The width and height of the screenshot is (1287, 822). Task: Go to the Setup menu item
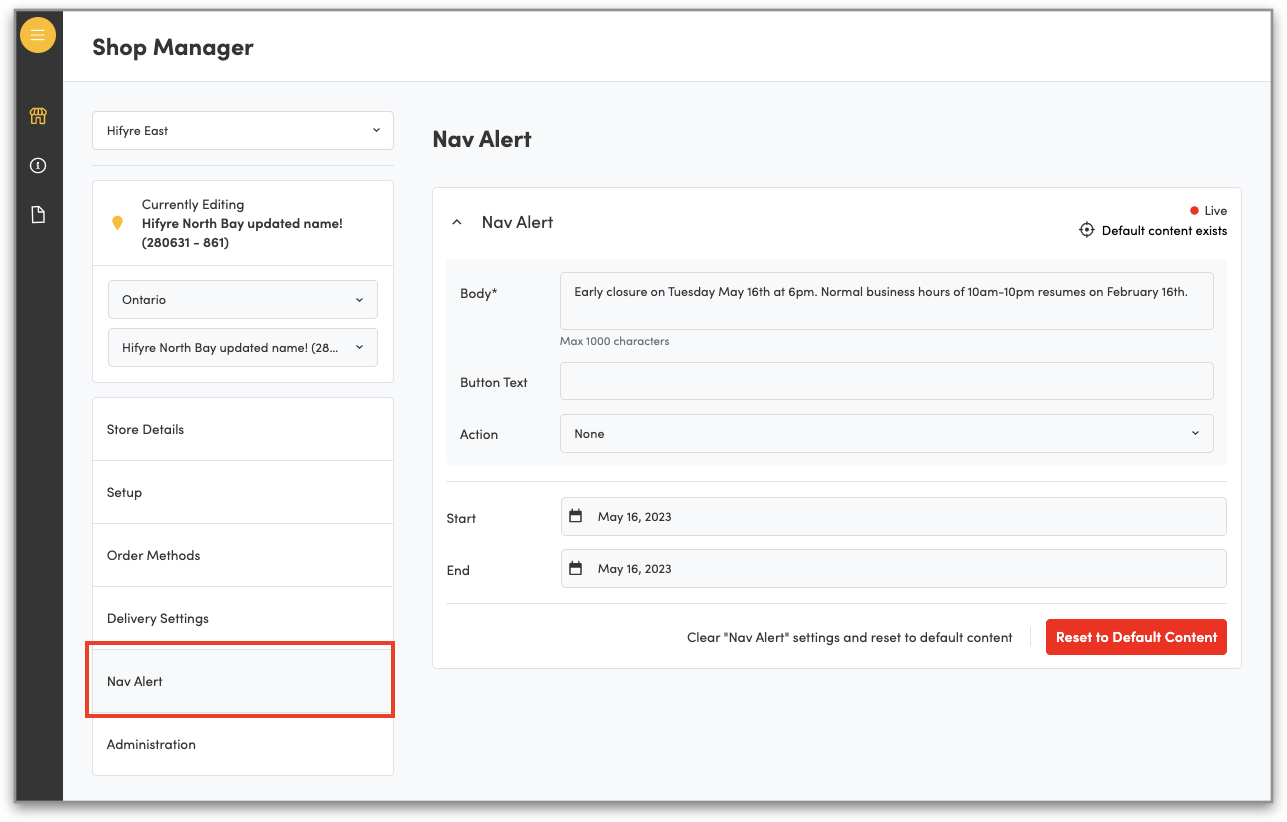(x=243, y=493)
